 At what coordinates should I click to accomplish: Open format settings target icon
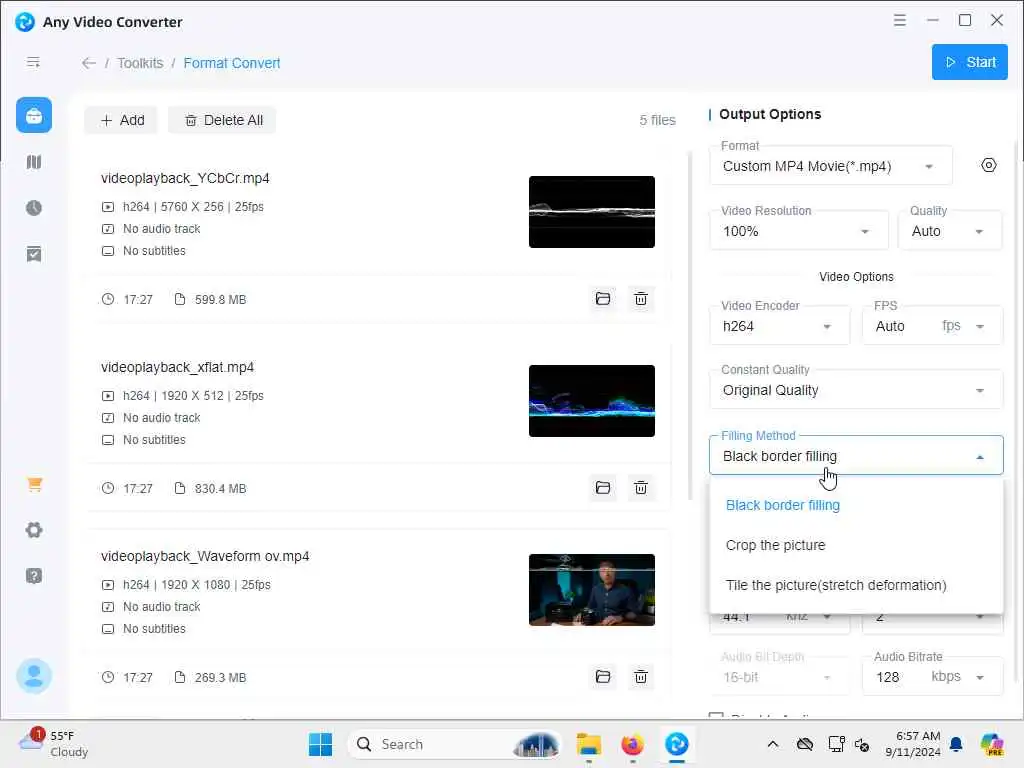click(989, 165)
